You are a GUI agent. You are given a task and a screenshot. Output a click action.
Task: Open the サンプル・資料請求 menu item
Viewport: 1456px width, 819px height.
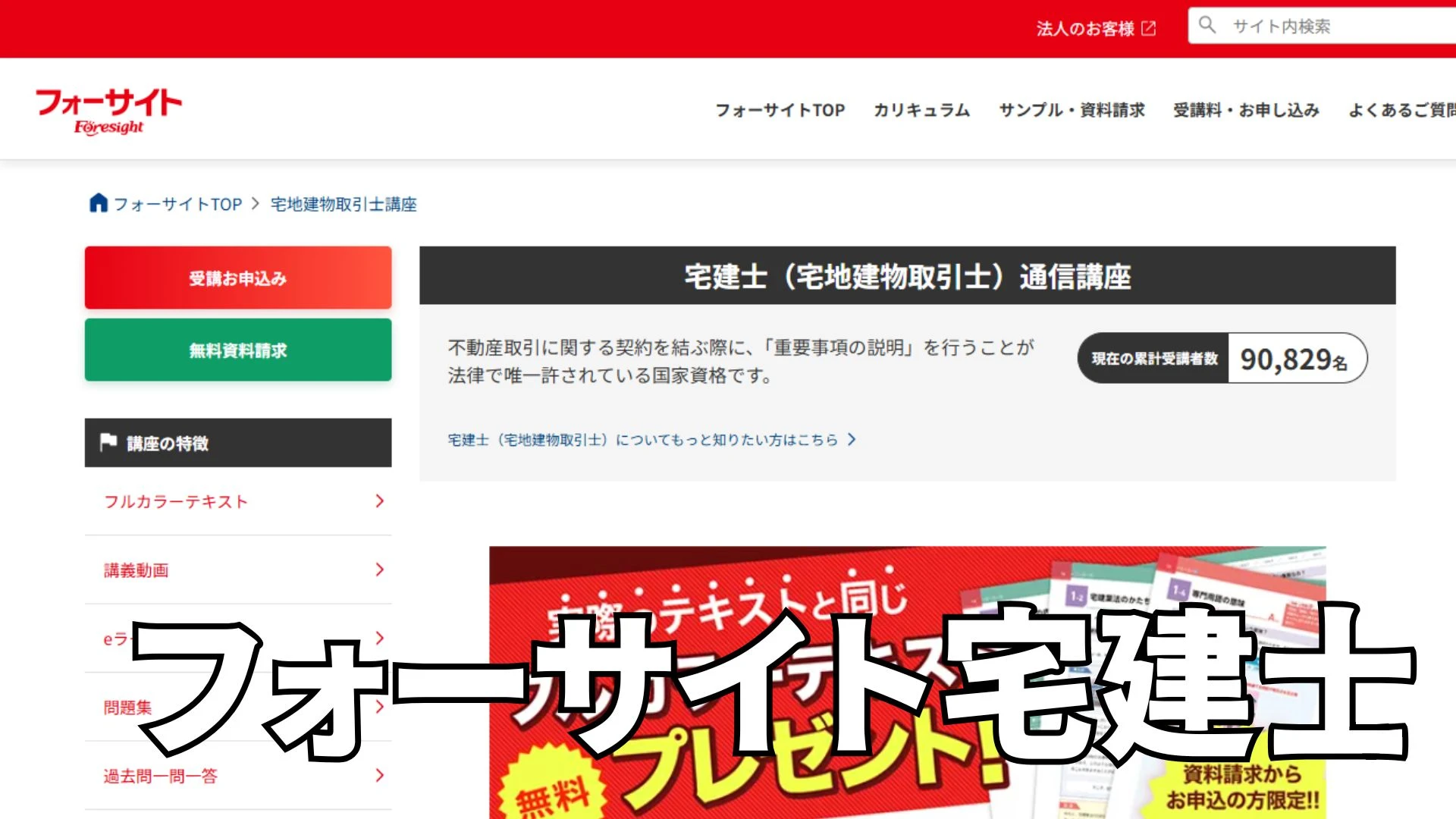(1072, 110)
